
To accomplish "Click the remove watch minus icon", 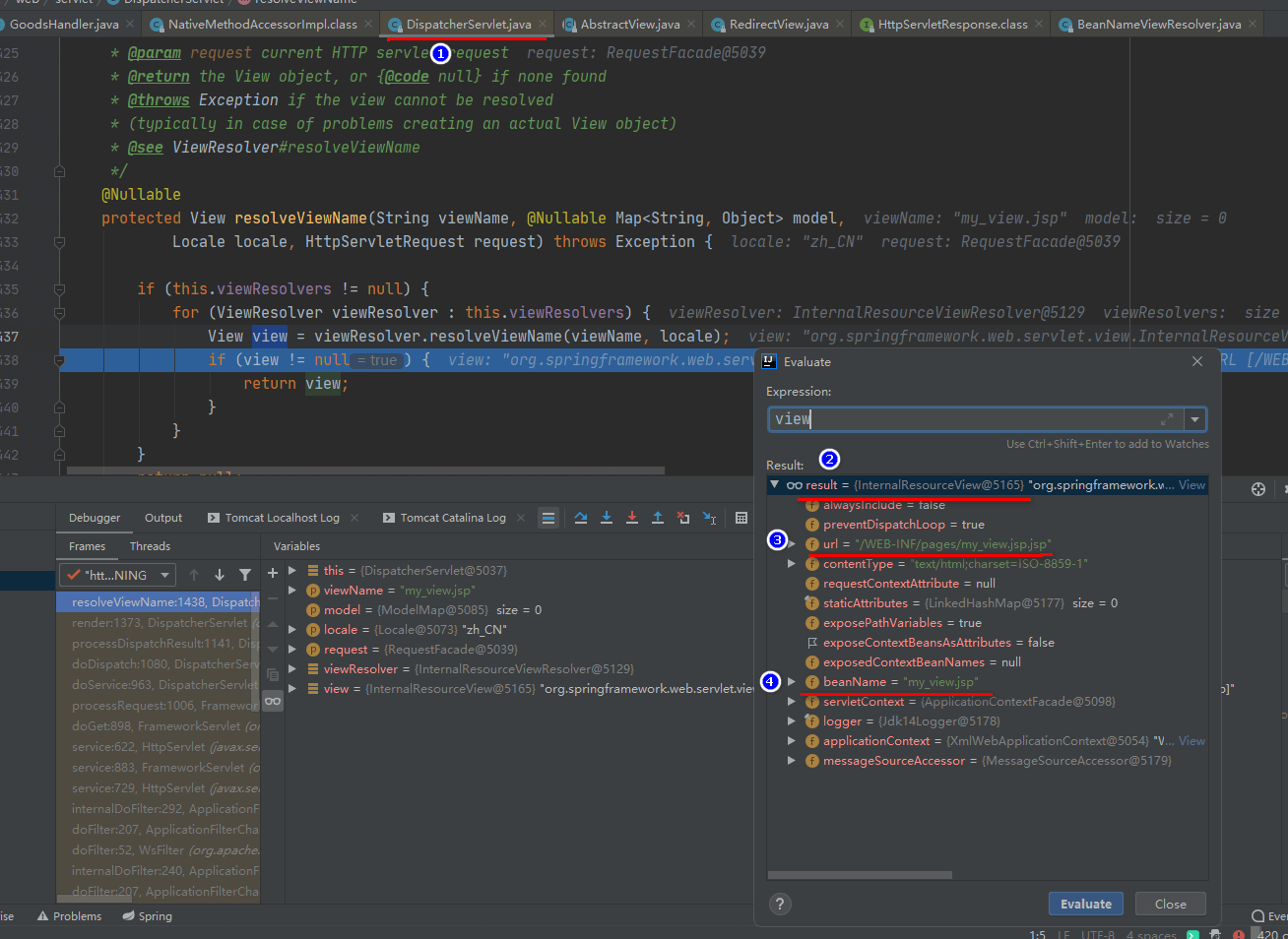I will click(x=273, y=597).
